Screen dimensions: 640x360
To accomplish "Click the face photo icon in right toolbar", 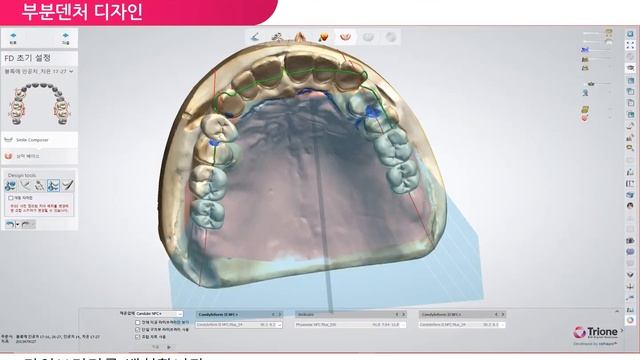I will [630, 206].
